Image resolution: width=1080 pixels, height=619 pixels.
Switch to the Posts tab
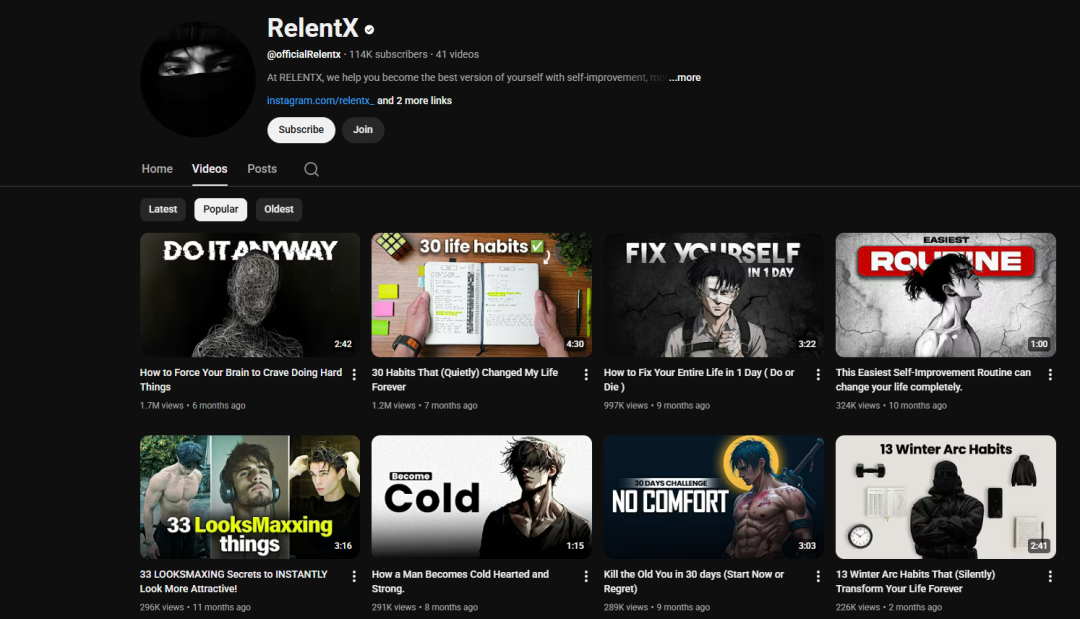(262, 169)
